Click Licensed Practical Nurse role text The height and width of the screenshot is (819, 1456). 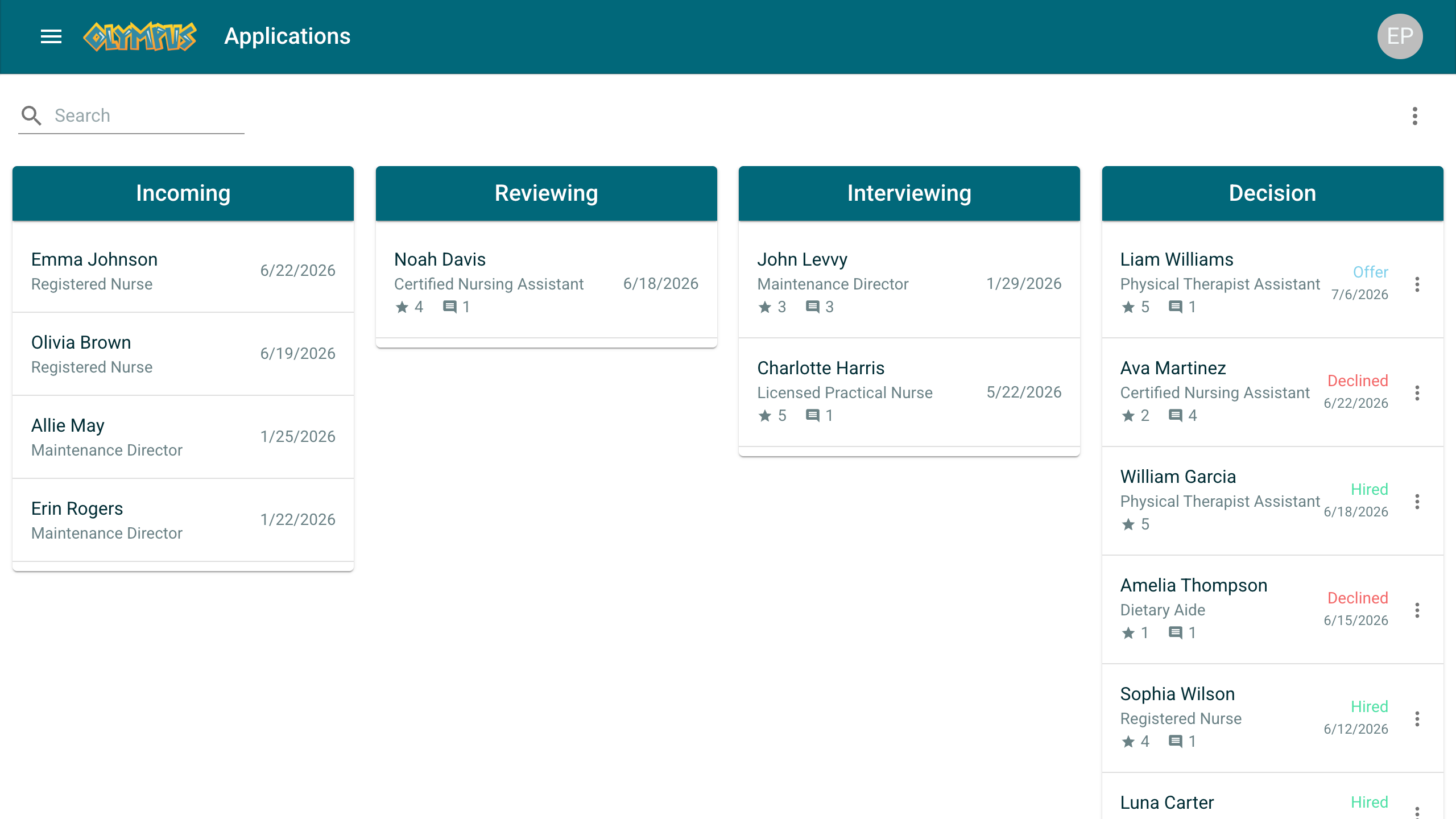click(845, 393)
